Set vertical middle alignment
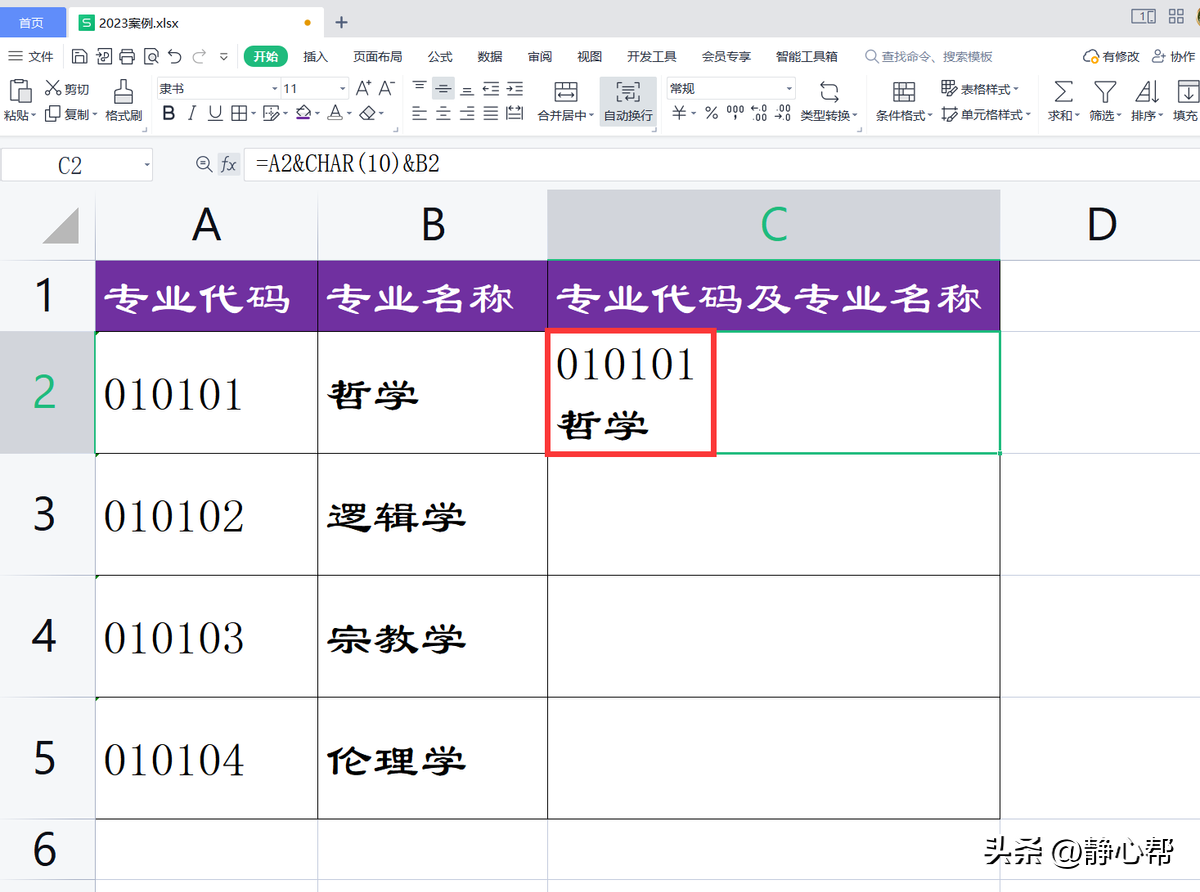This screenshot has height=892, width=1200. coord(443,89)
